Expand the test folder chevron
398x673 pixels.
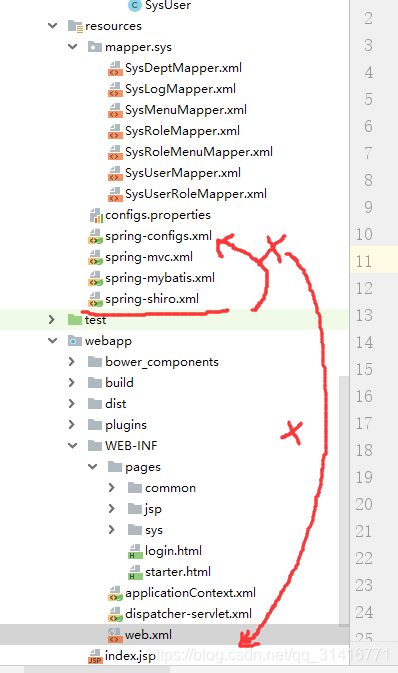pyautogui.click(x=52, y=320)
